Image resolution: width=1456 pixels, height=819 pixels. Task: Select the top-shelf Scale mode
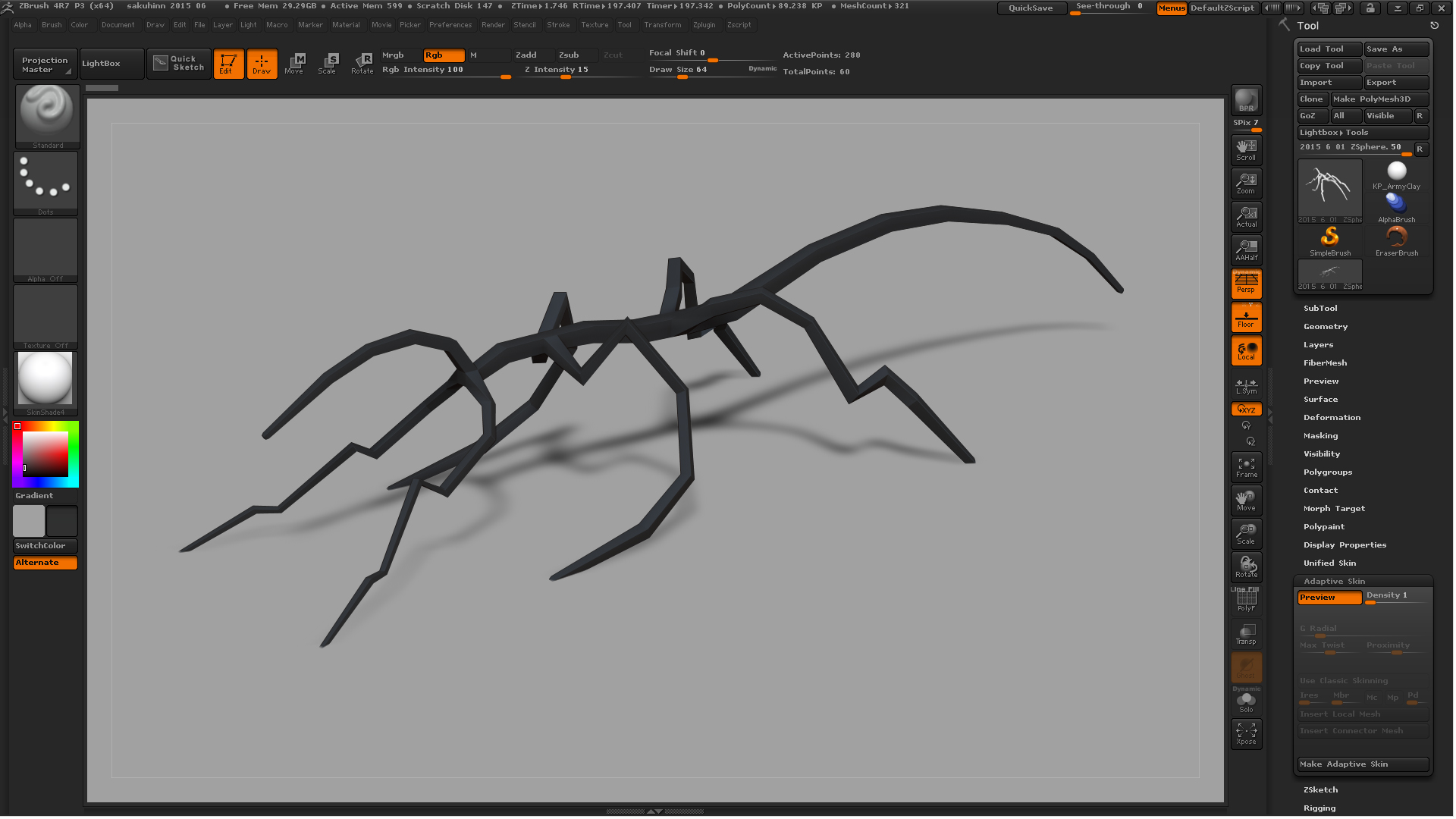pyautogui.click(x=328, y=64)
